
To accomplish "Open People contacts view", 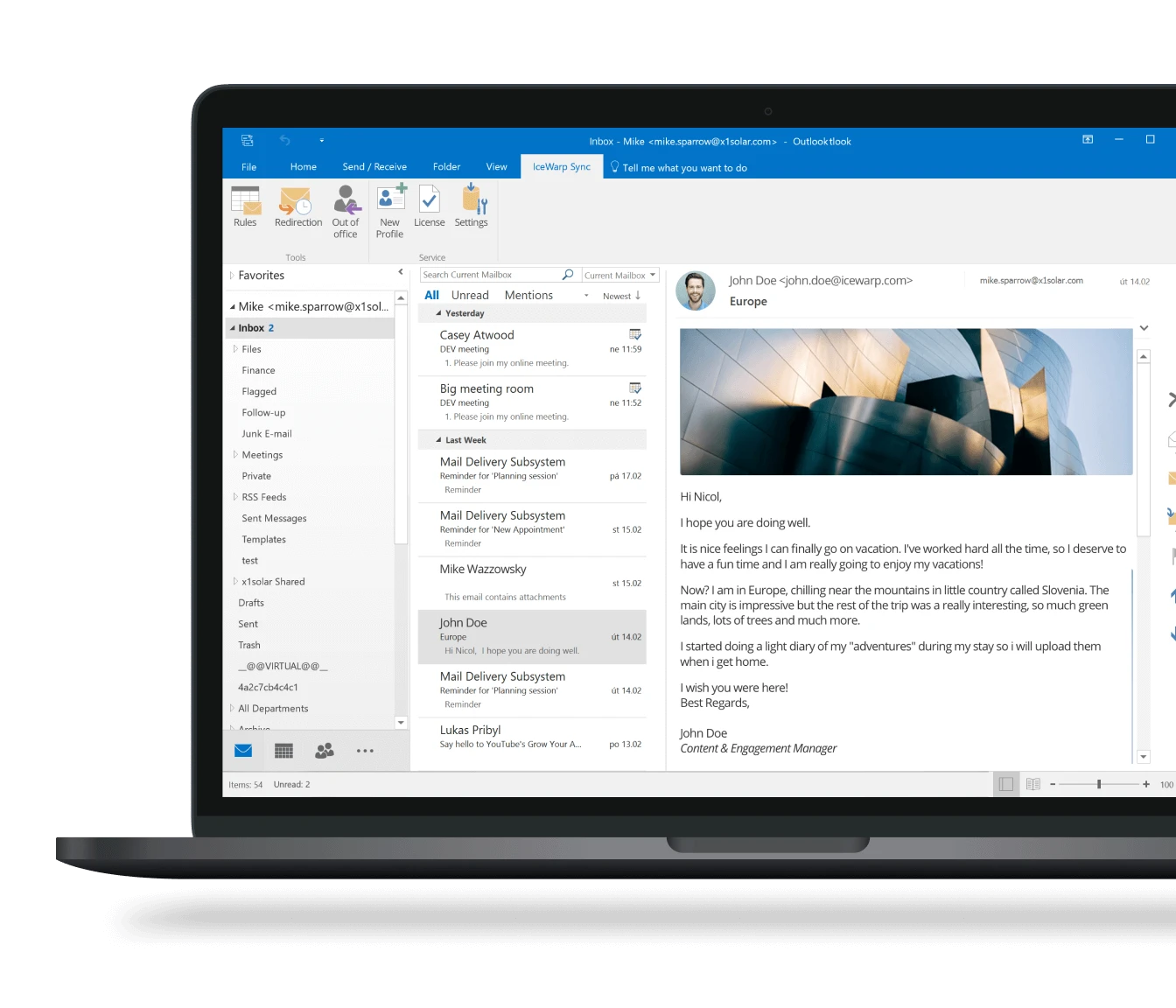I will click(x=325, y=751).
